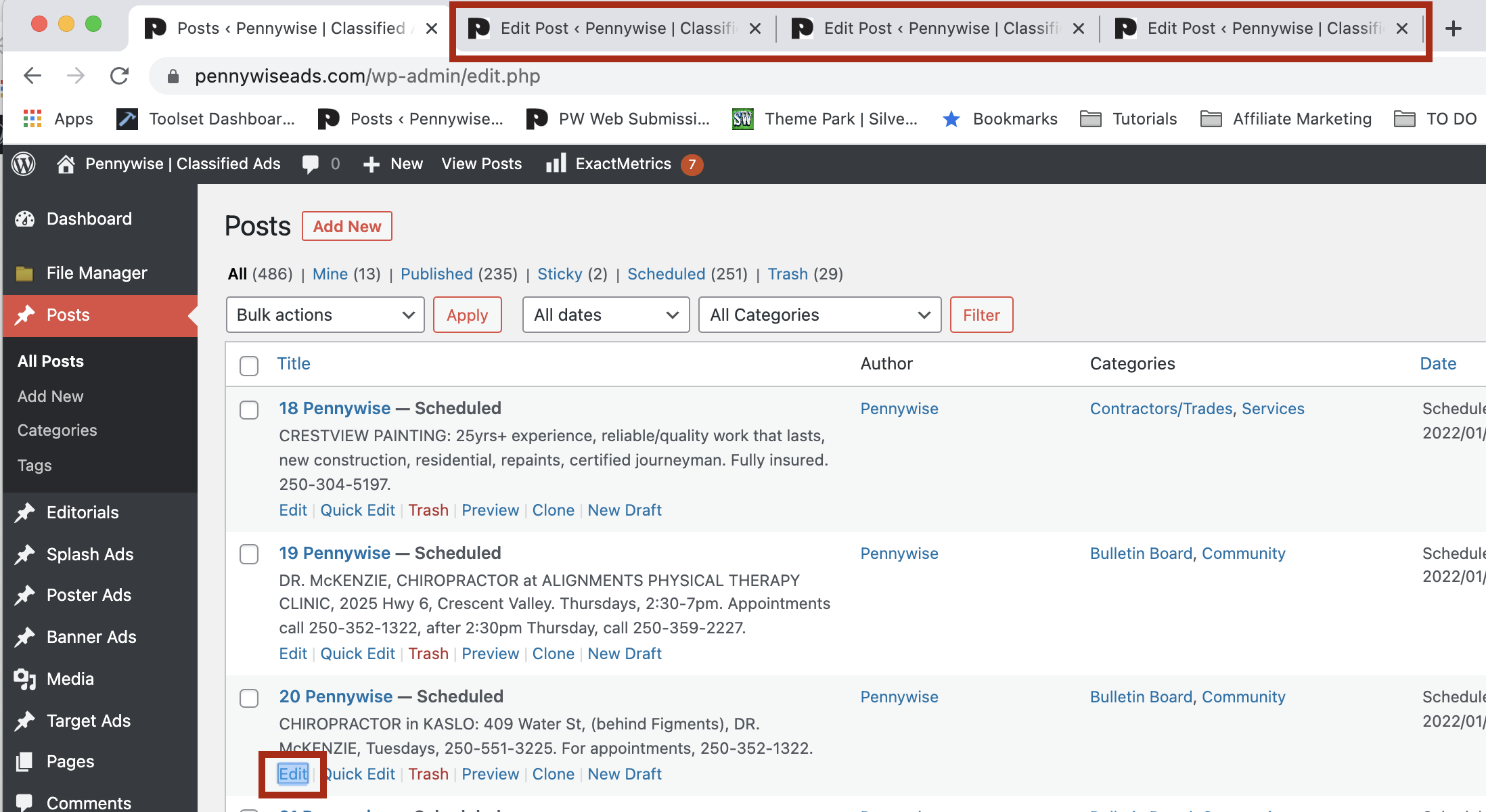Sort posts by Date column header

coord(1438,363)
